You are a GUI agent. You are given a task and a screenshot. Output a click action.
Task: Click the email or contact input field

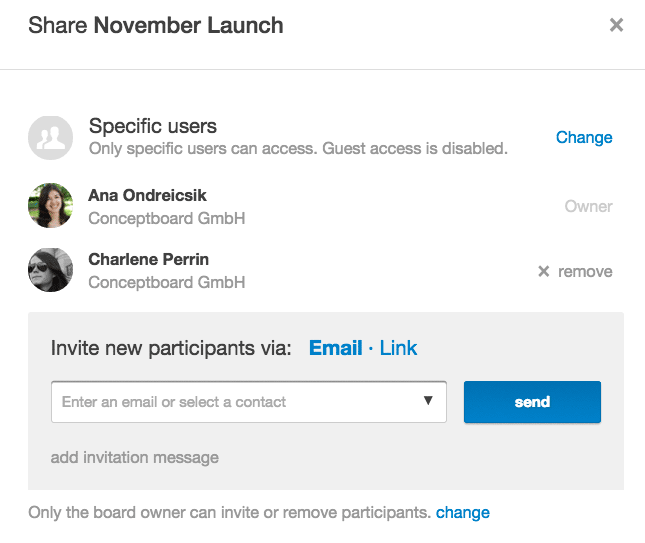249,402
